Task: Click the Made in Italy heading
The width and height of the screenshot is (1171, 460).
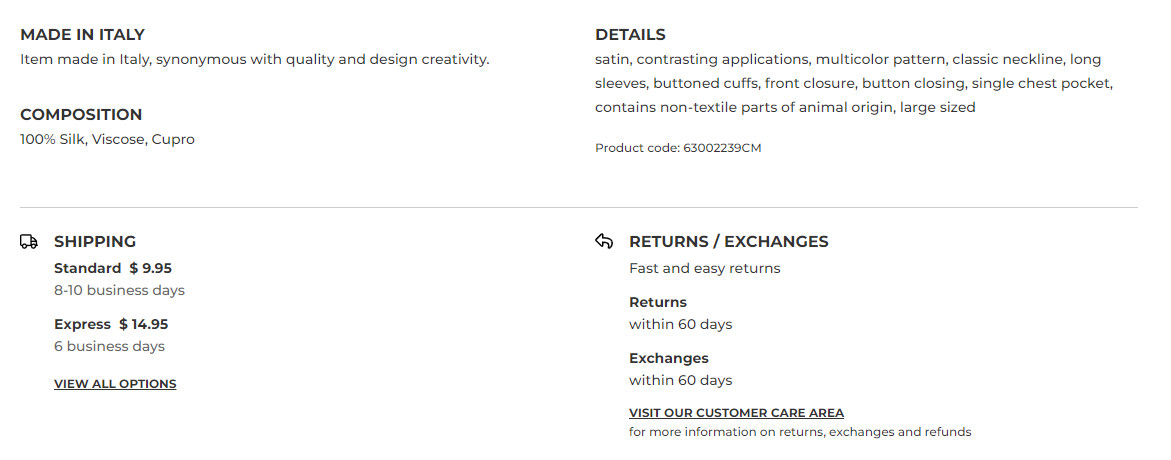Action: [82, 35]
